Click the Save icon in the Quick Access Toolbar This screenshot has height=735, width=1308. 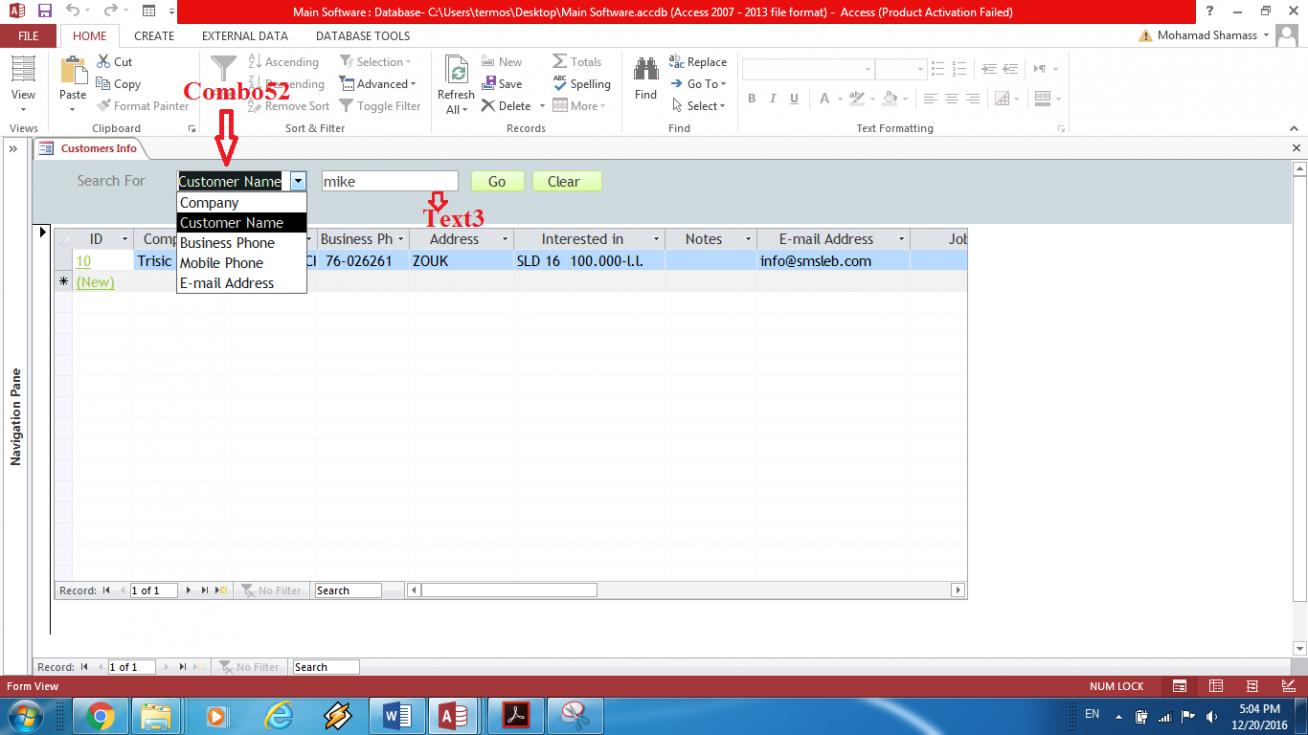coord(44,11)
